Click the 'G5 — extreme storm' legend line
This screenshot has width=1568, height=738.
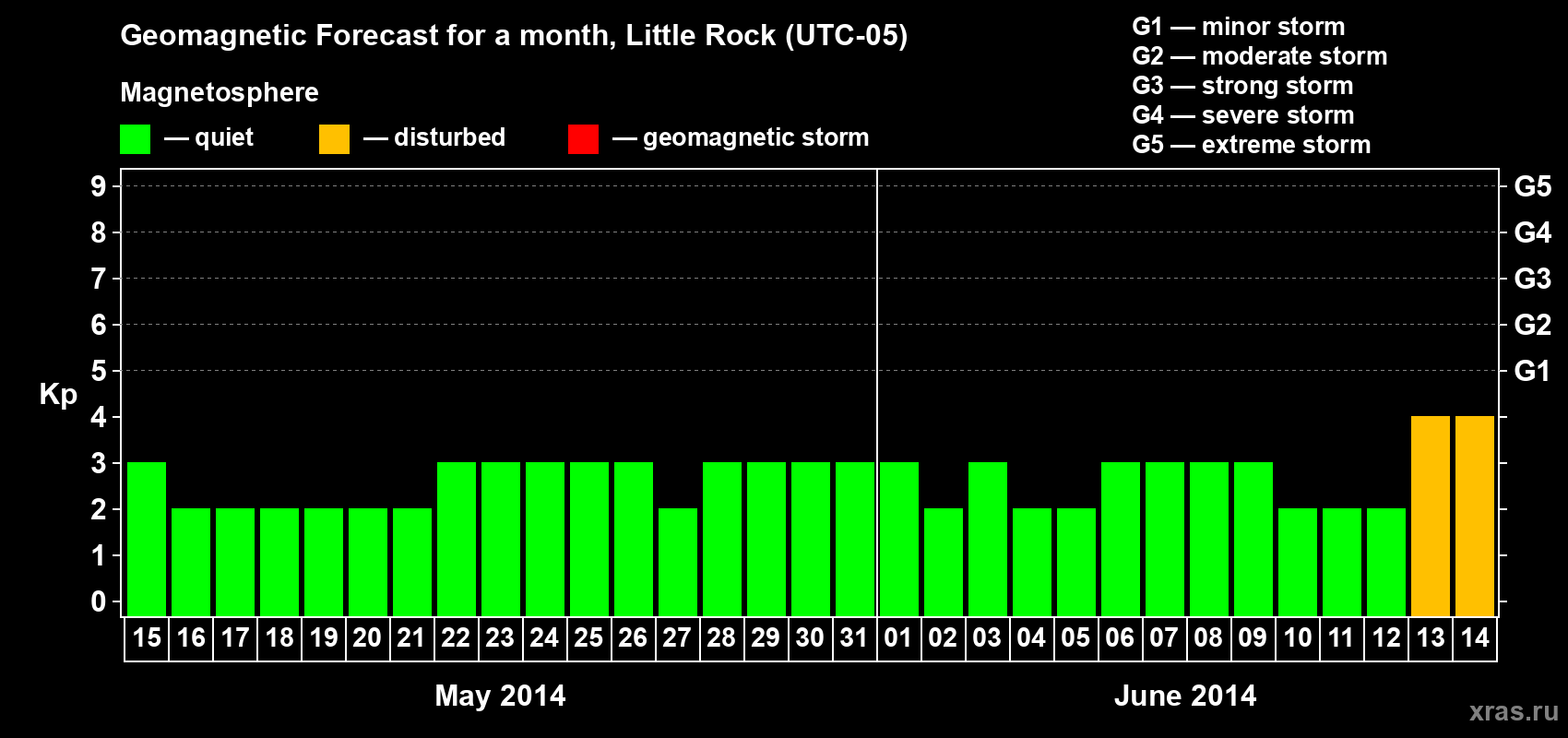(x=1251, y=145)
